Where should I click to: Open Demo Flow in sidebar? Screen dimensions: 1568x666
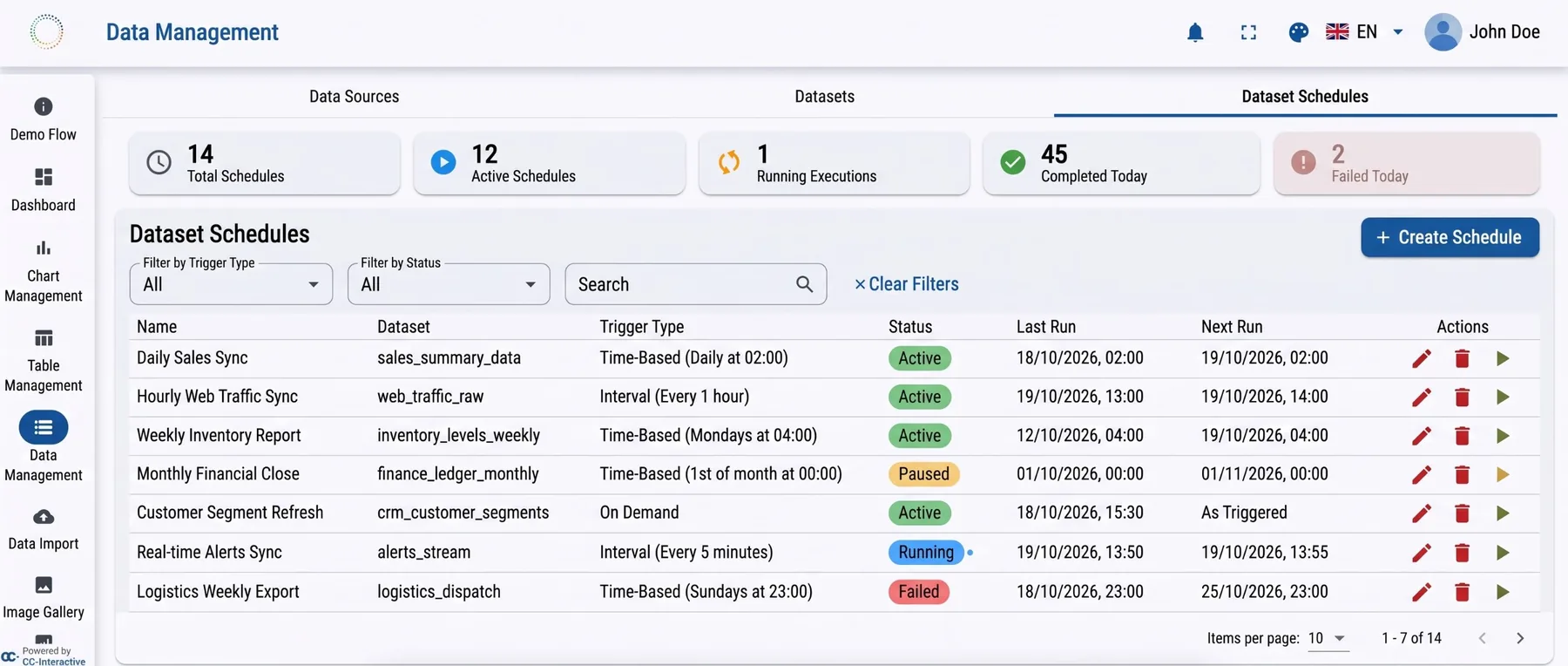click(x=44, y=119)
